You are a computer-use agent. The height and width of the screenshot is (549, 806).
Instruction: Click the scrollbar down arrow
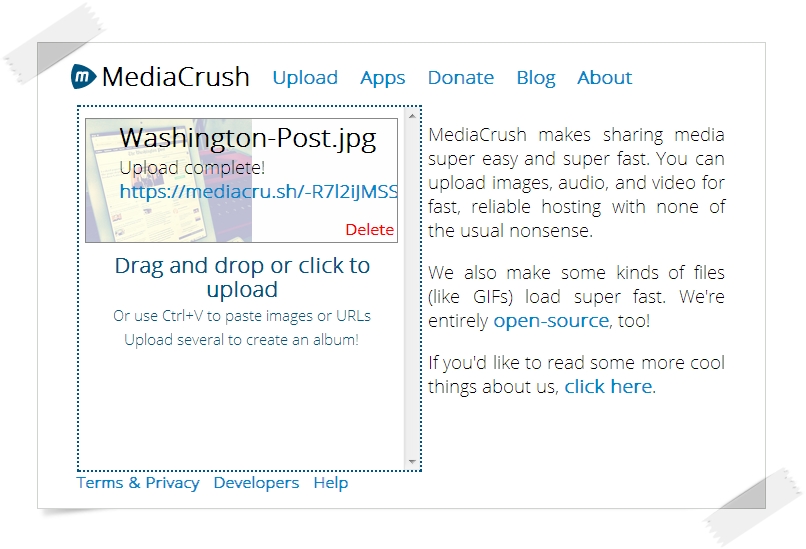click(412, 462)
